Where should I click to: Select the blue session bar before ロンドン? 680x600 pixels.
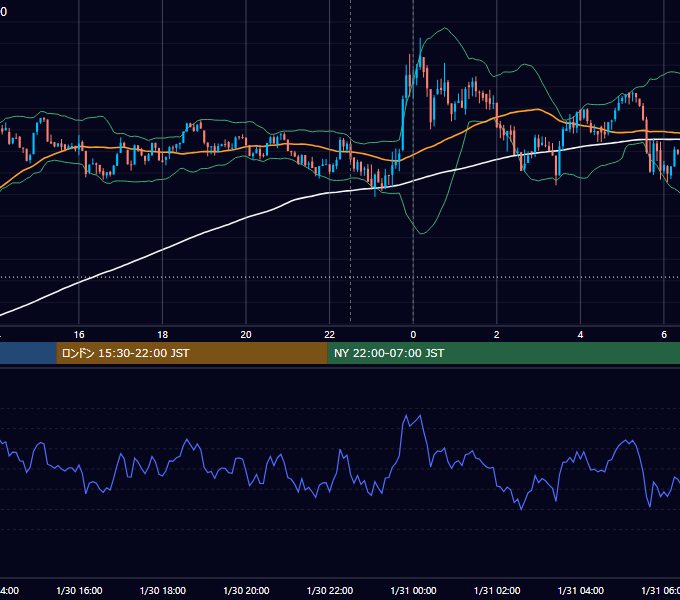tap(28, 353)
